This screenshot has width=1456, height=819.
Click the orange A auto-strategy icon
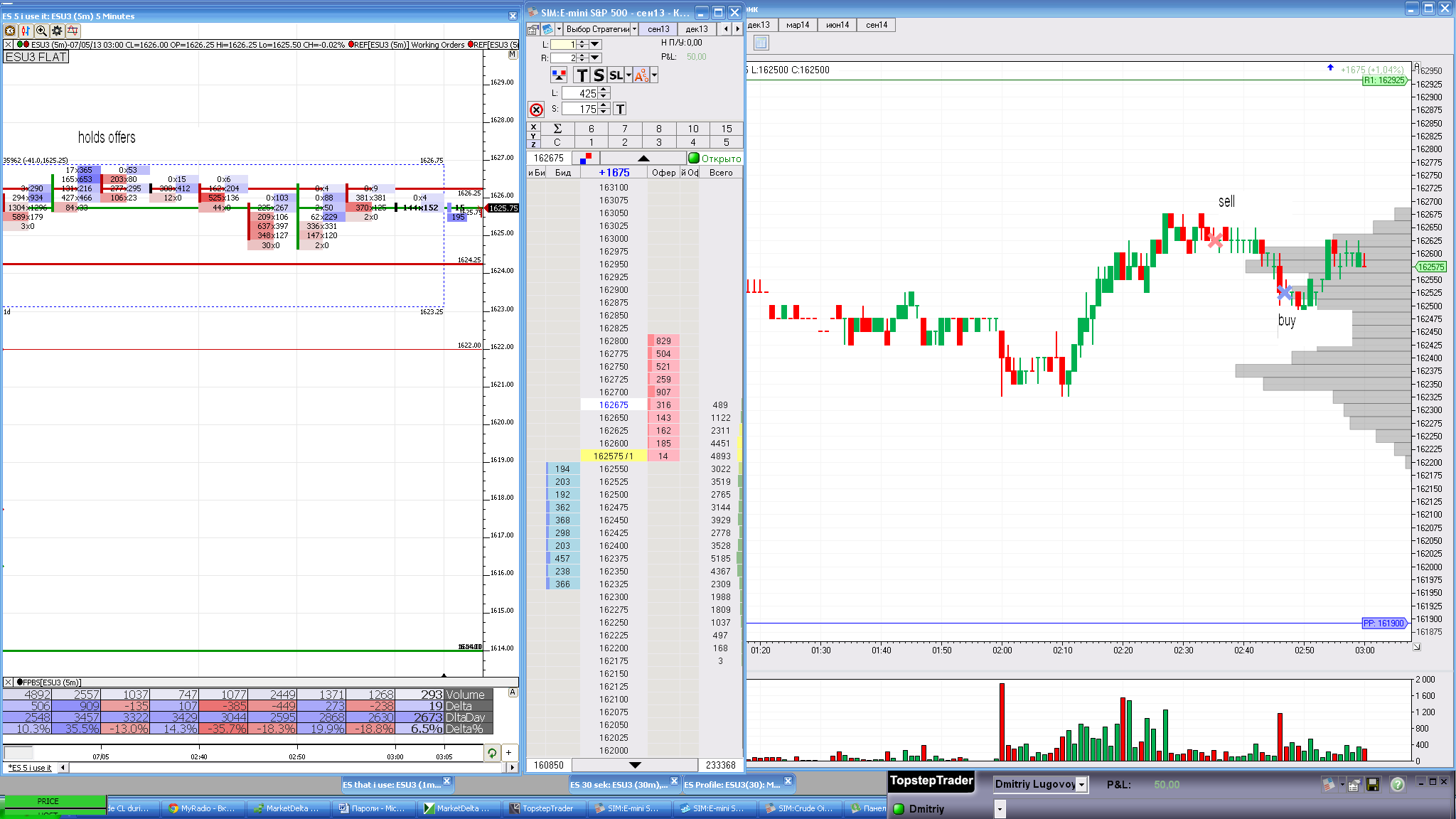641,75
